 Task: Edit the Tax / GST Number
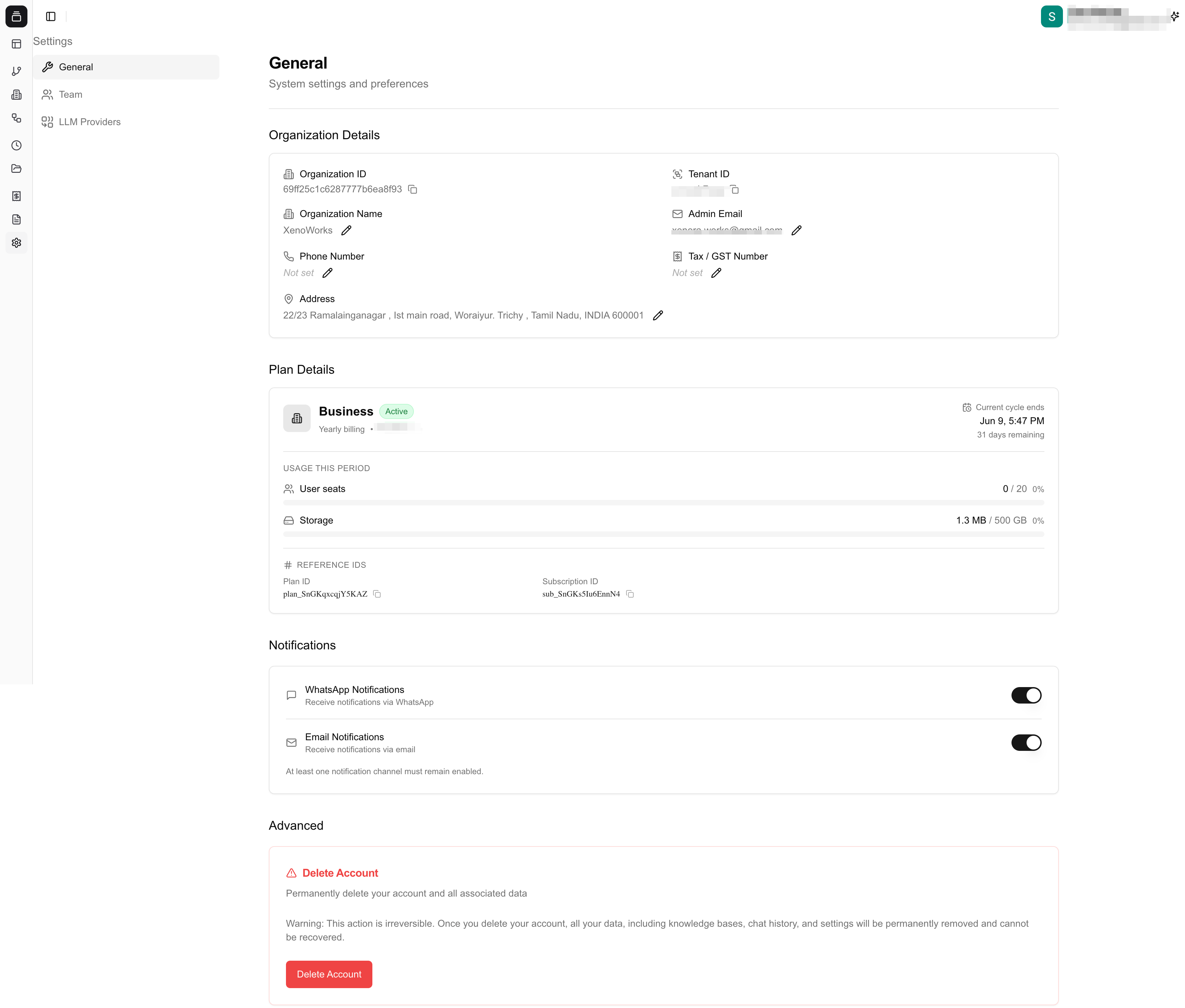coord(717,273)
